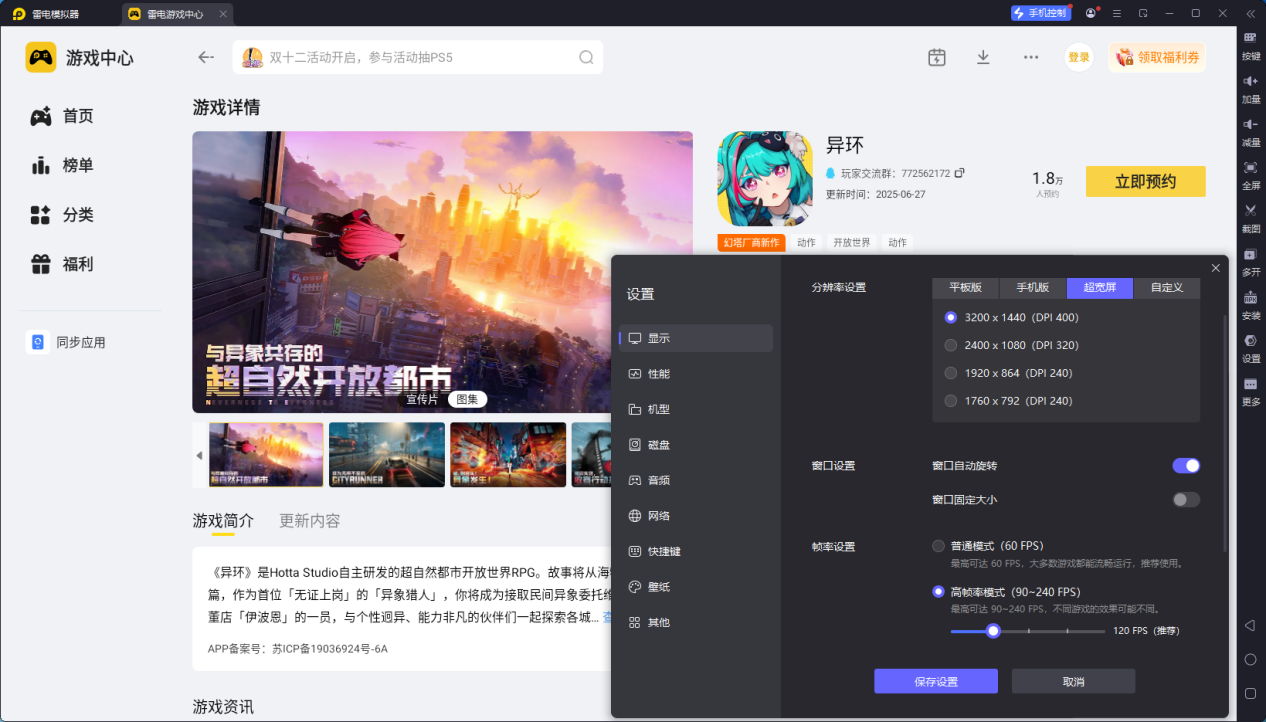Select the 3200 x 1440 resolution option

(1012, 317)
